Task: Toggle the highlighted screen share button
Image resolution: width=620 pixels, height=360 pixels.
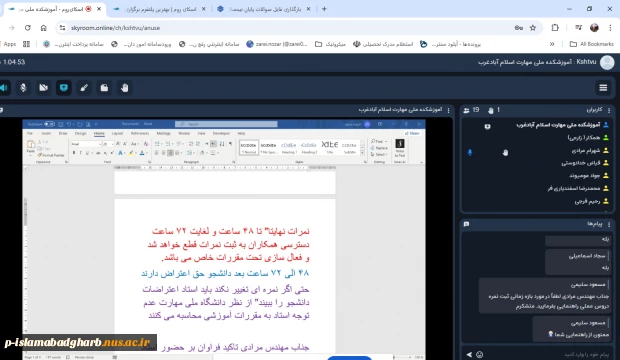Action: 64,87
